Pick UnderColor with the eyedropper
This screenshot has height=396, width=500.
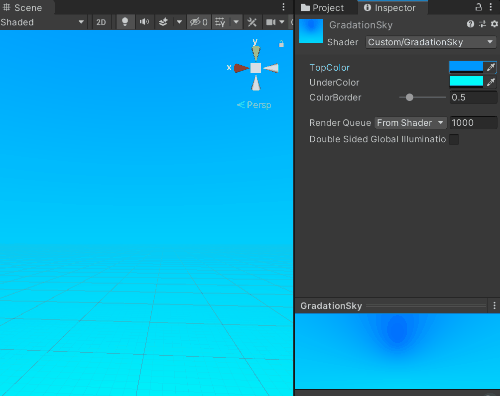(491, 82)
